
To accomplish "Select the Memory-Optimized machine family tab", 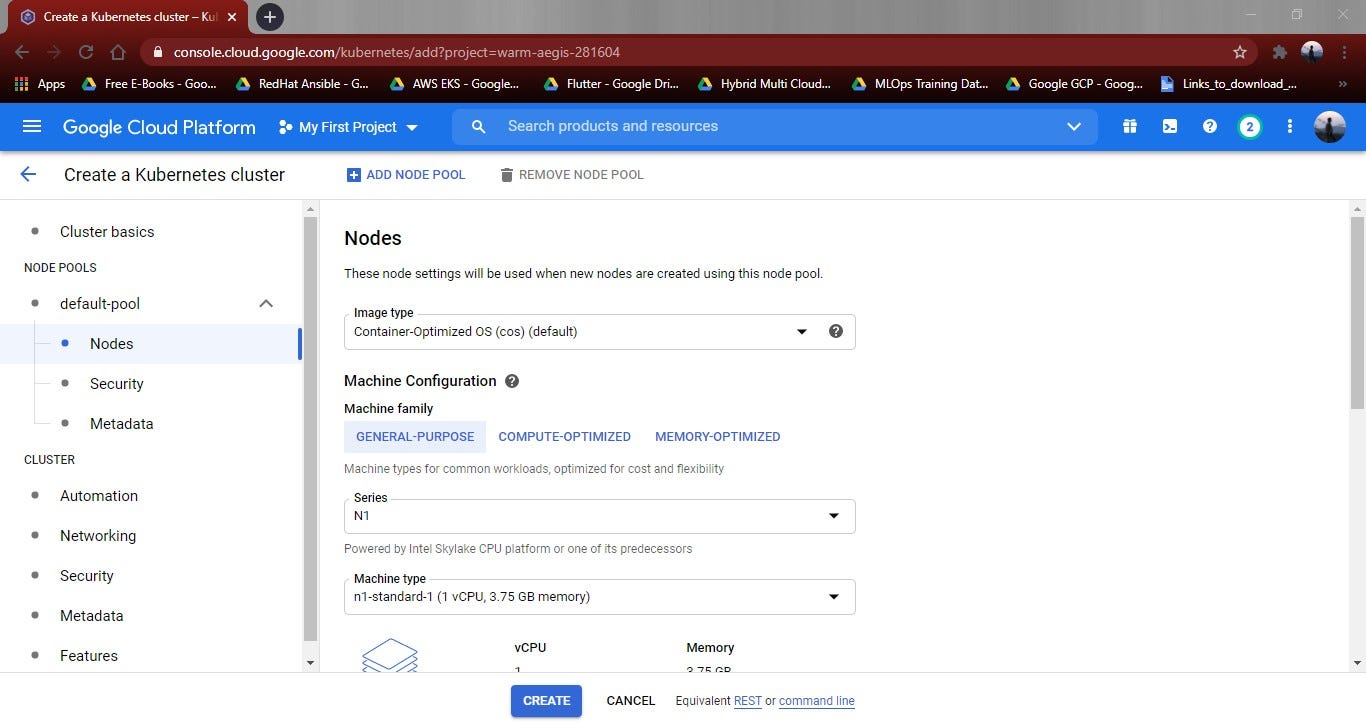I will 717,437.
